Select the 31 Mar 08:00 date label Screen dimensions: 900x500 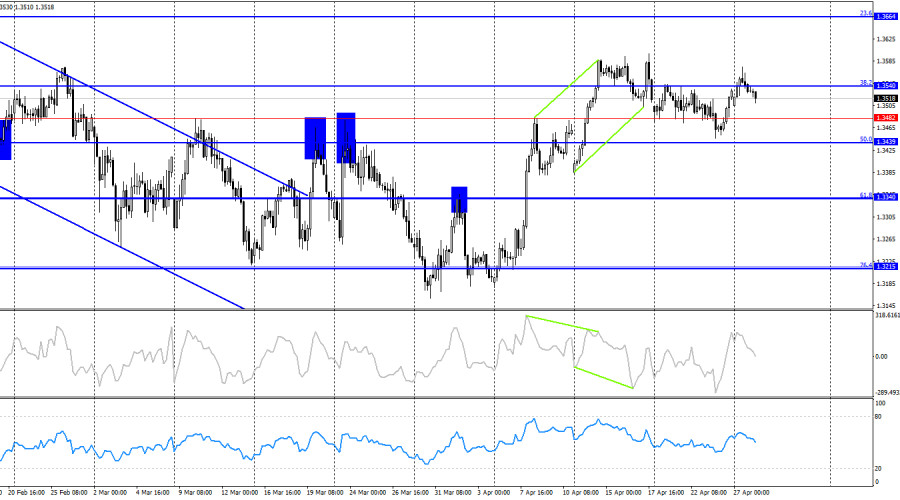453,493
